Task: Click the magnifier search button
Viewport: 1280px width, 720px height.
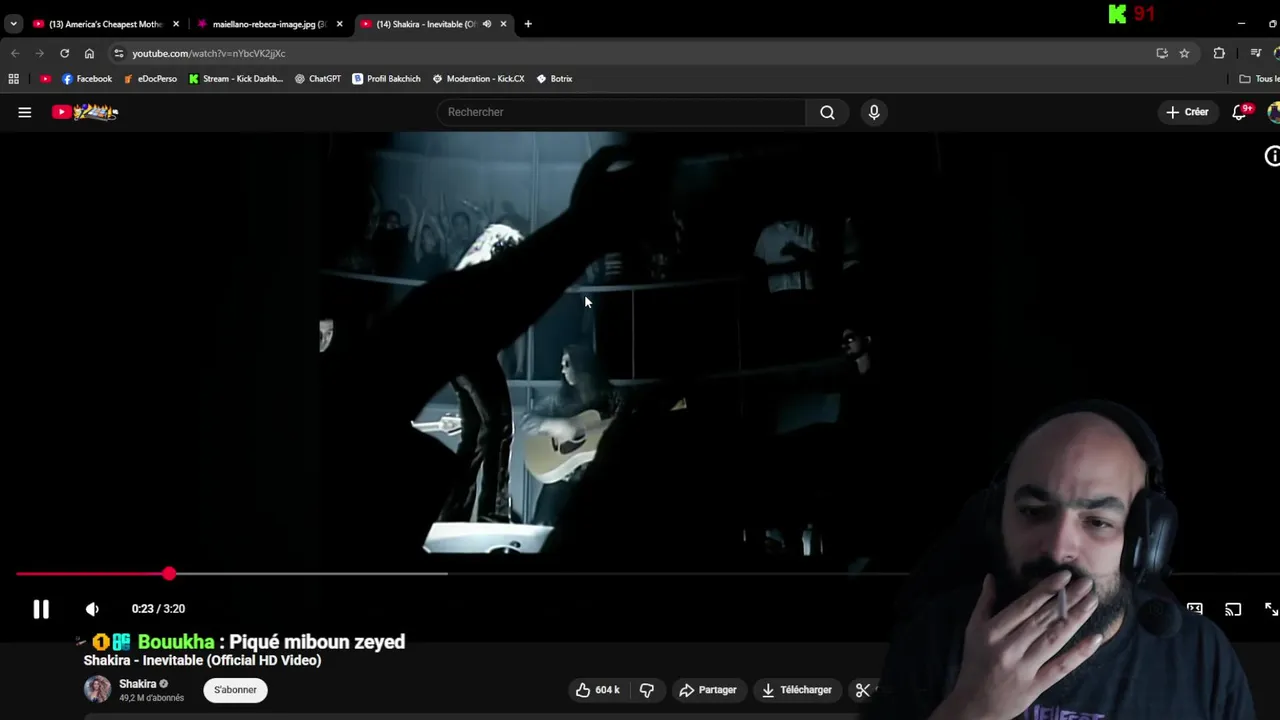Action: click(x=827, y=112)
